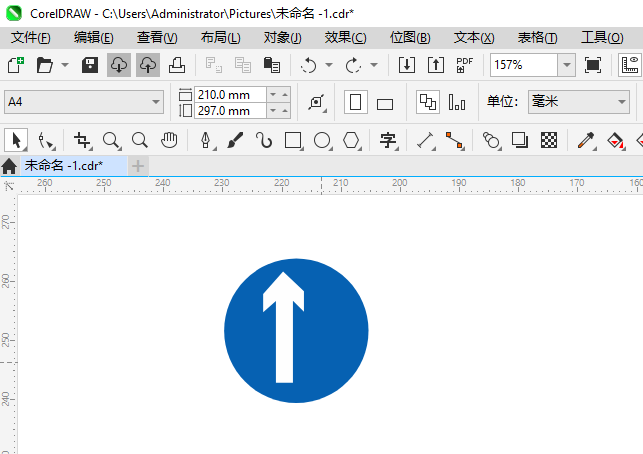The image size is (643, 454).
Task: Click the cloud download icon
Action: (119, 65)
